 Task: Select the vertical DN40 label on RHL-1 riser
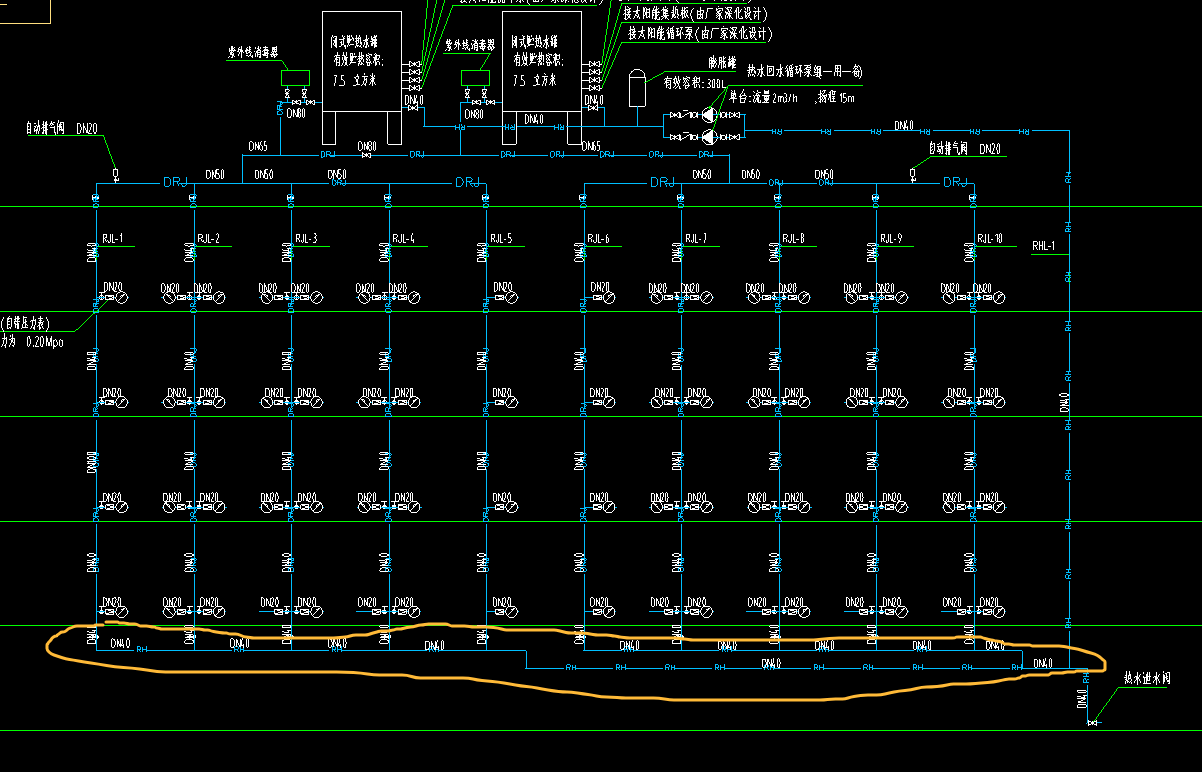(x=1065, y=402)
